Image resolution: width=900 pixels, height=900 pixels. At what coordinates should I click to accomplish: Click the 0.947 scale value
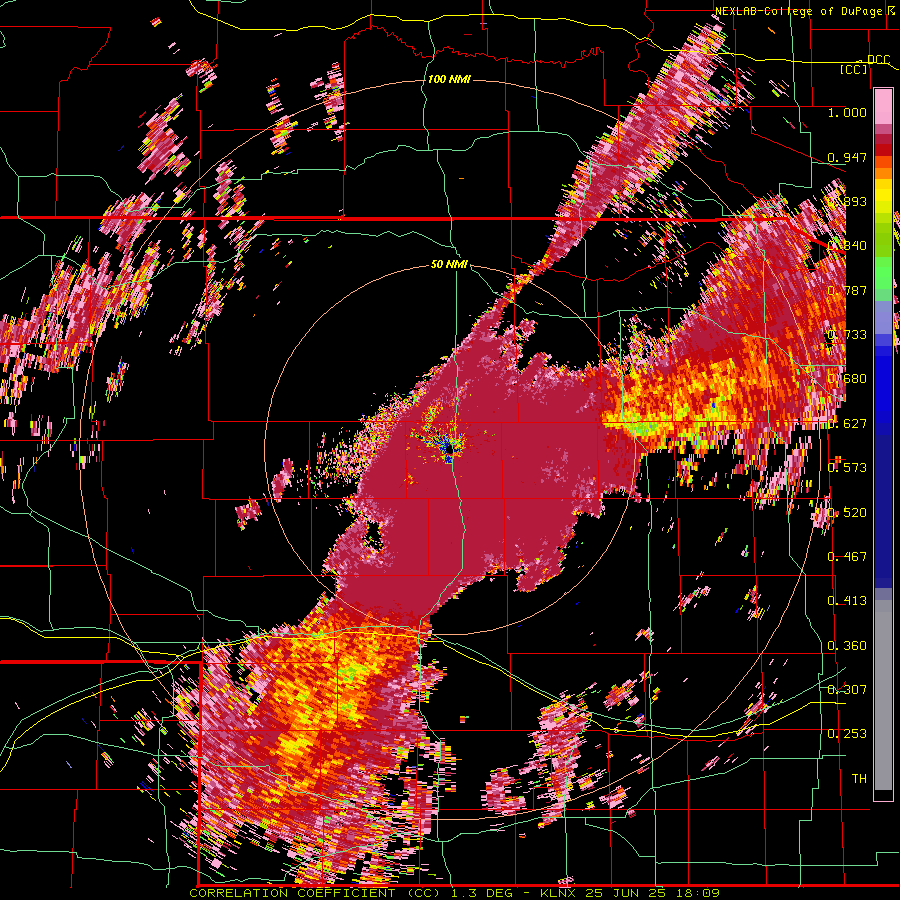847,157
